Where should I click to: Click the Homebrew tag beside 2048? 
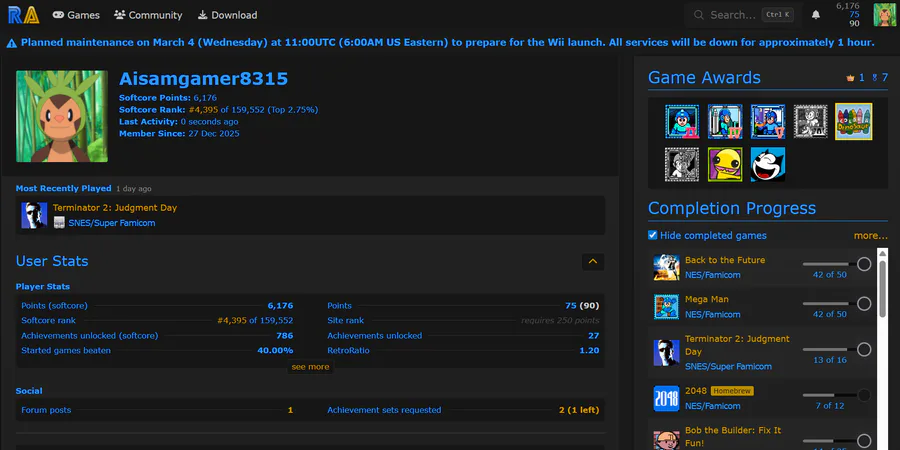pyautogui.click(x=732, y=391)
